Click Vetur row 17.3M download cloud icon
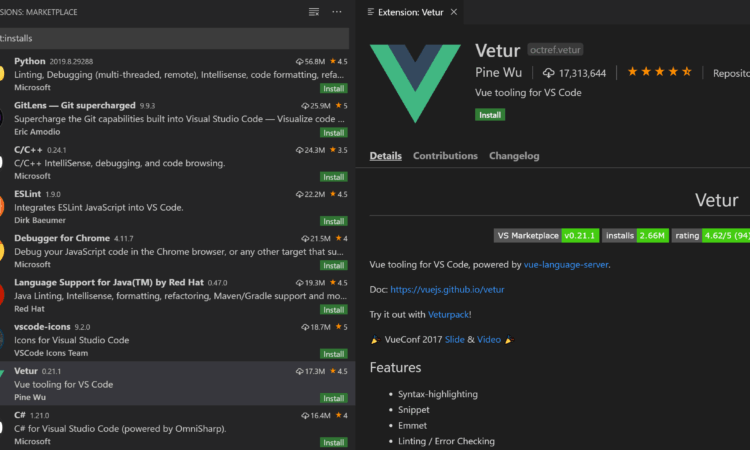The width and height of the screenshot is (750, 450). coord(299,371)
